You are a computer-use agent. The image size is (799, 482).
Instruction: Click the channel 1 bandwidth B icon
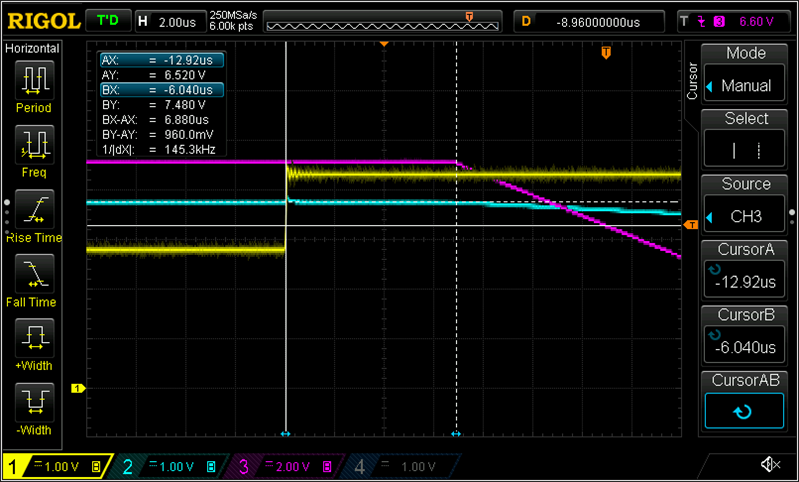(x=95, y=466)
